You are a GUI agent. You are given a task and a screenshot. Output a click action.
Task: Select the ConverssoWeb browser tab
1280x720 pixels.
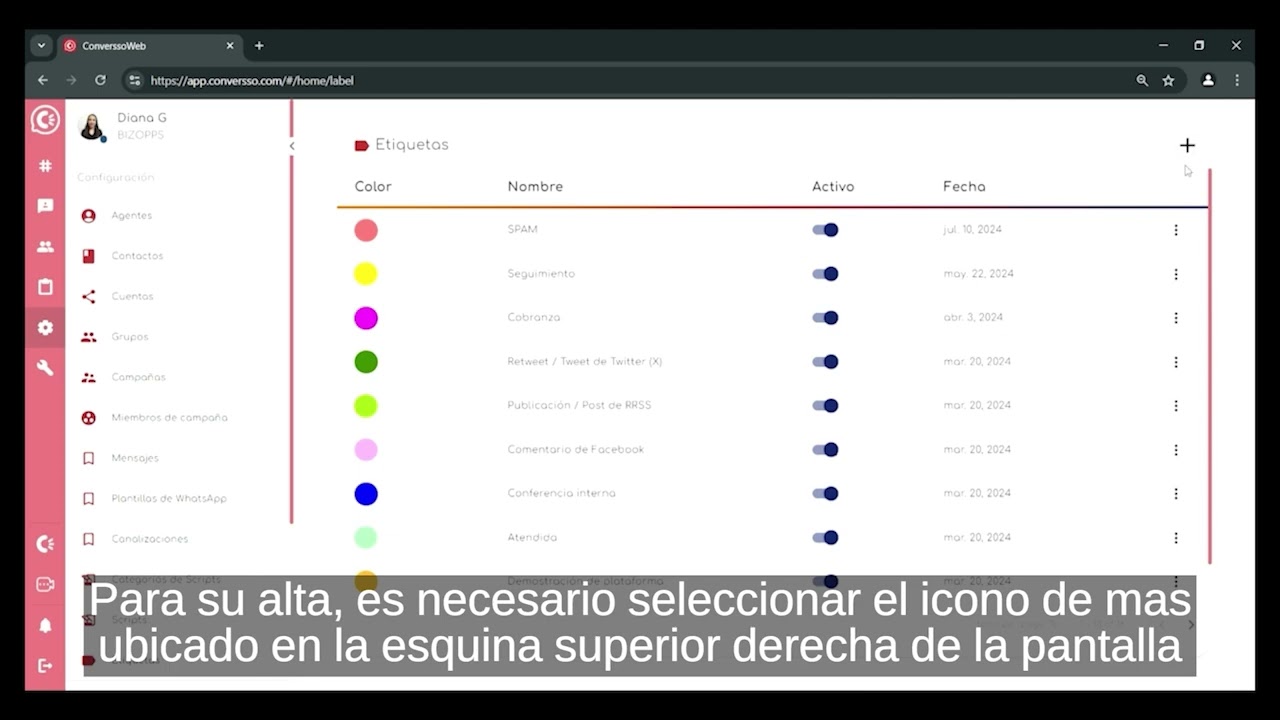click(150, 46)
